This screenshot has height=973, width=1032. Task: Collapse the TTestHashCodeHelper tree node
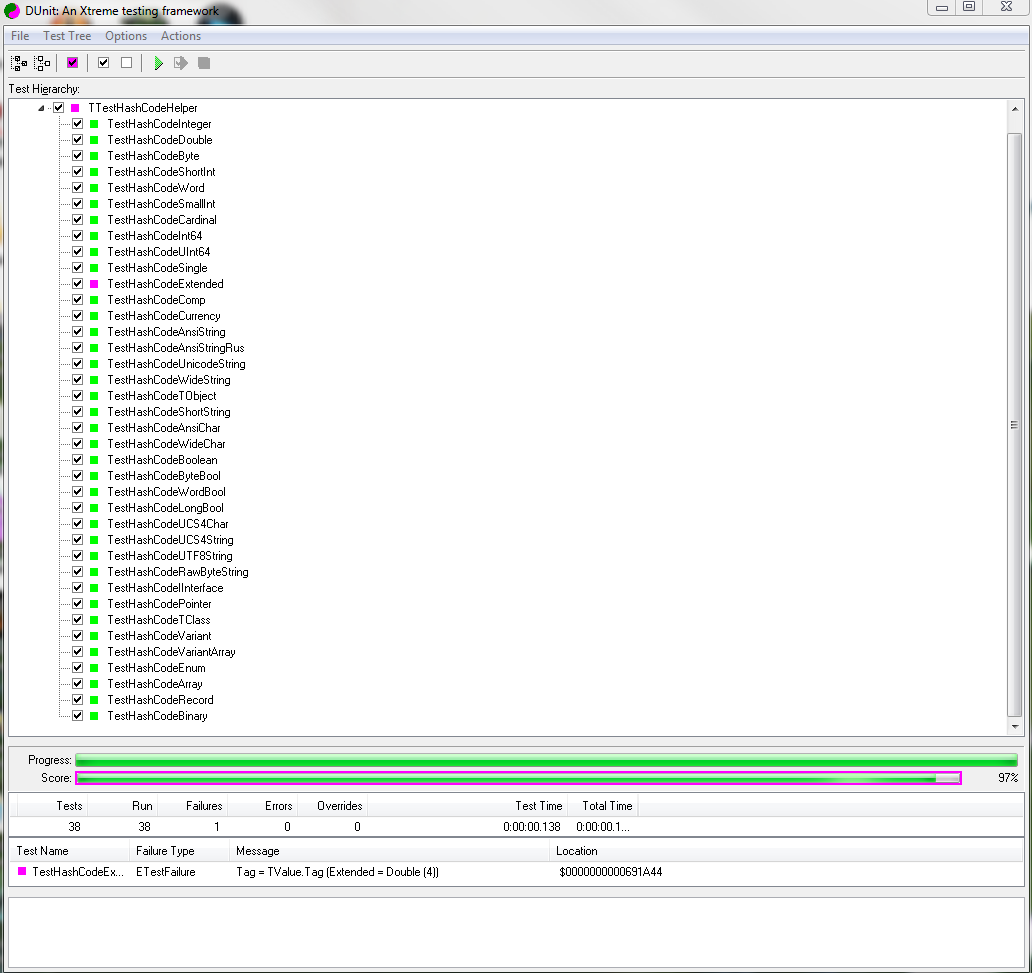click(41, 108)
